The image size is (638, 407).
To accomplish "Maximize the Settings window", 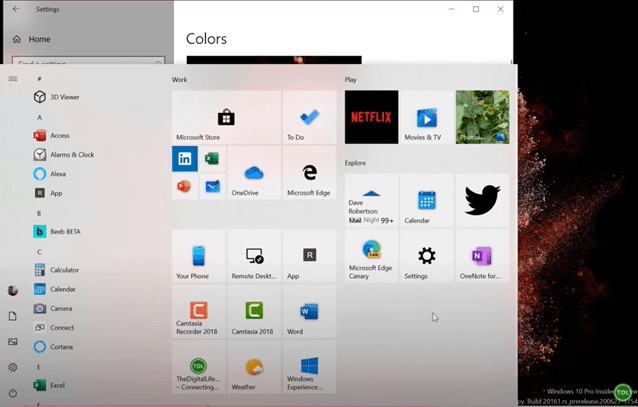I will 476,9.
